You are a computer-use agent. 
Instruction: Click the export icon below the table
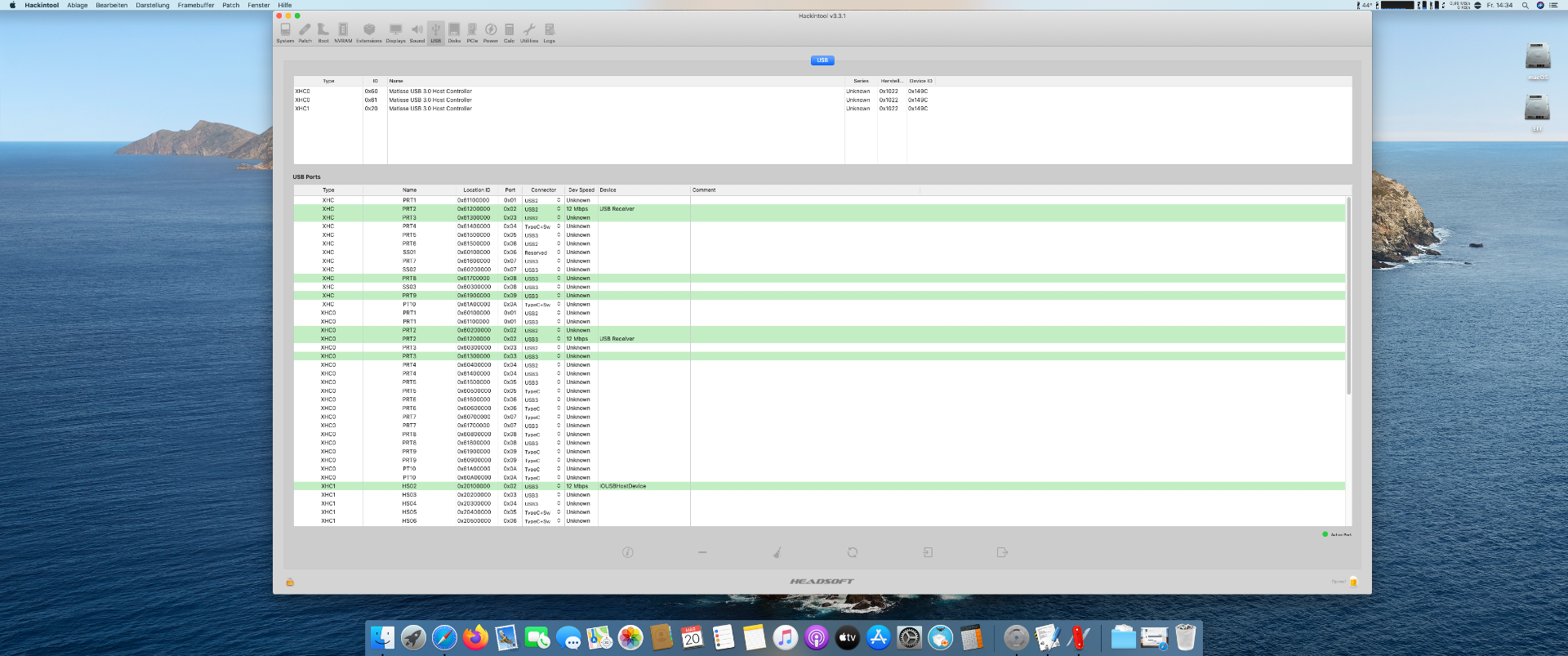pyautogui.click(x=1002, y=552)
